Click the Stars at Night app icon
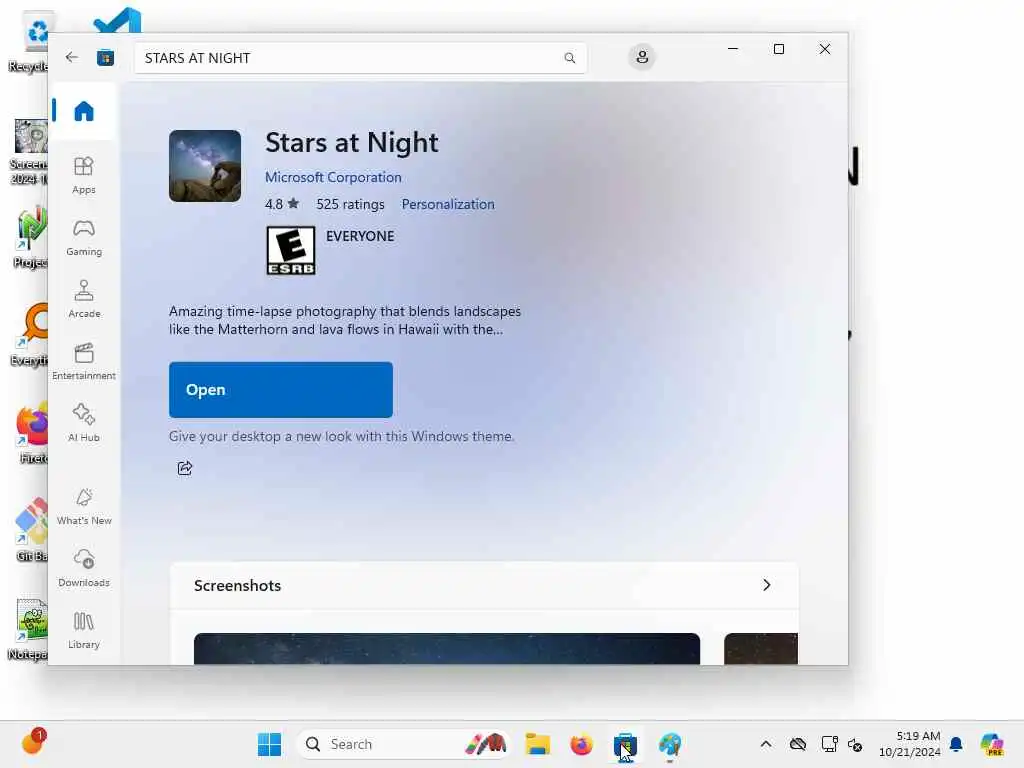The image size is (1024, 768). coord(205,166)
